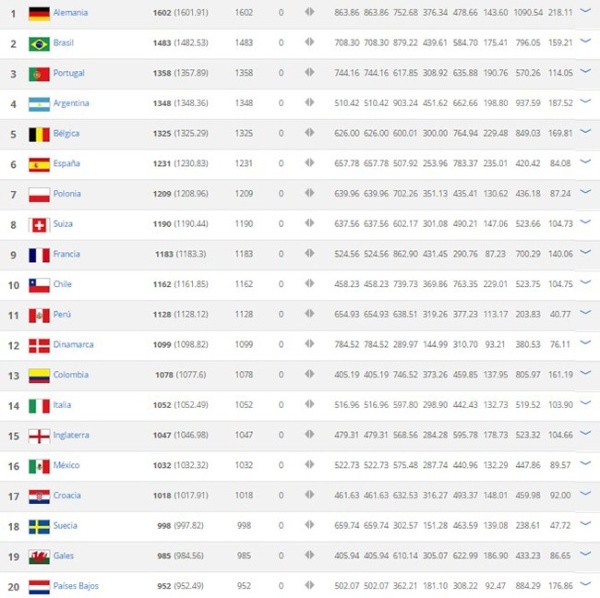Click the Chile flag icon
600x598 pixels.
39,284
